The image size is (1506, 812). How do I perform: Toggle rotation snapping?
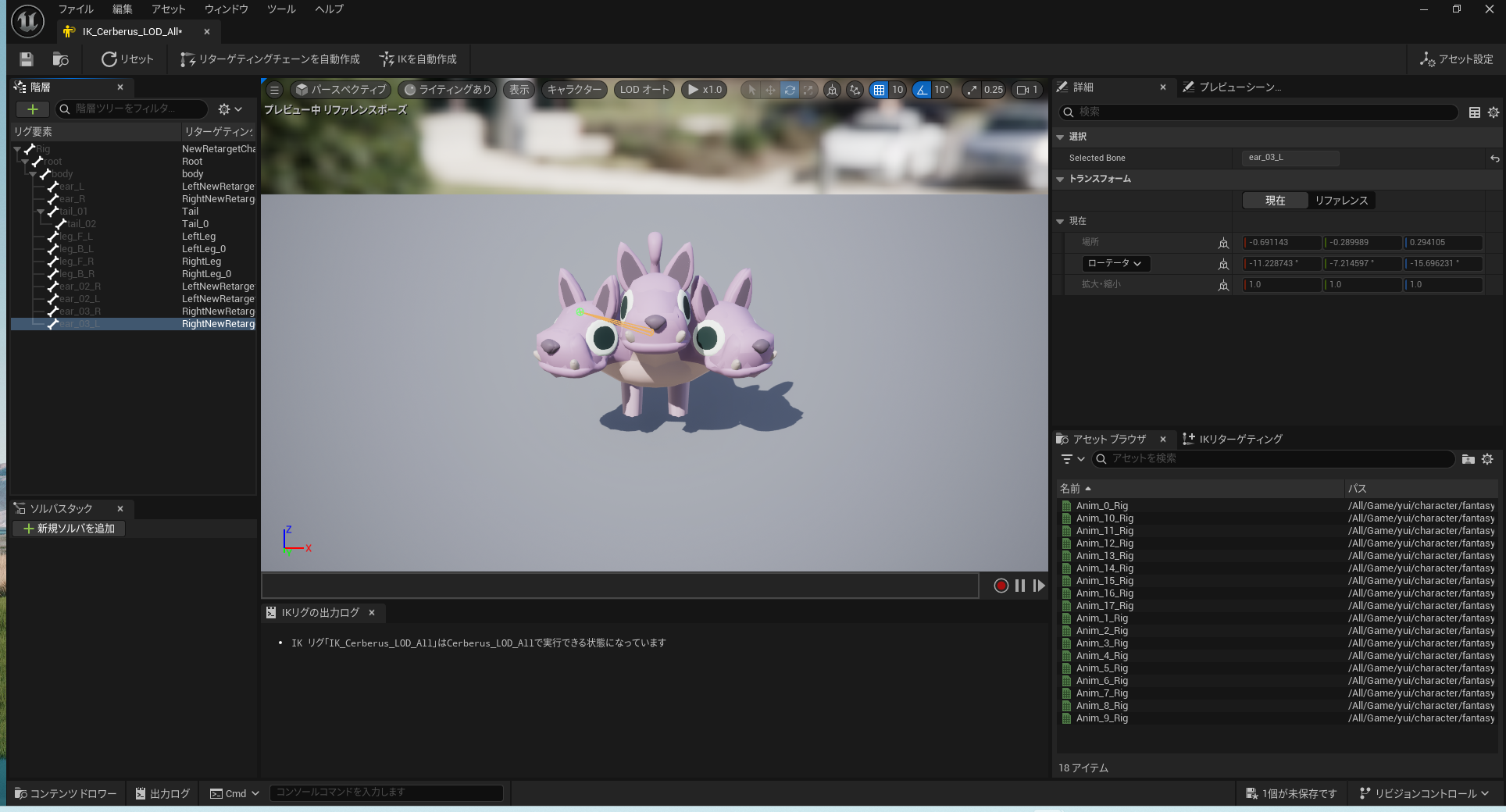click(x=923, y=90)
